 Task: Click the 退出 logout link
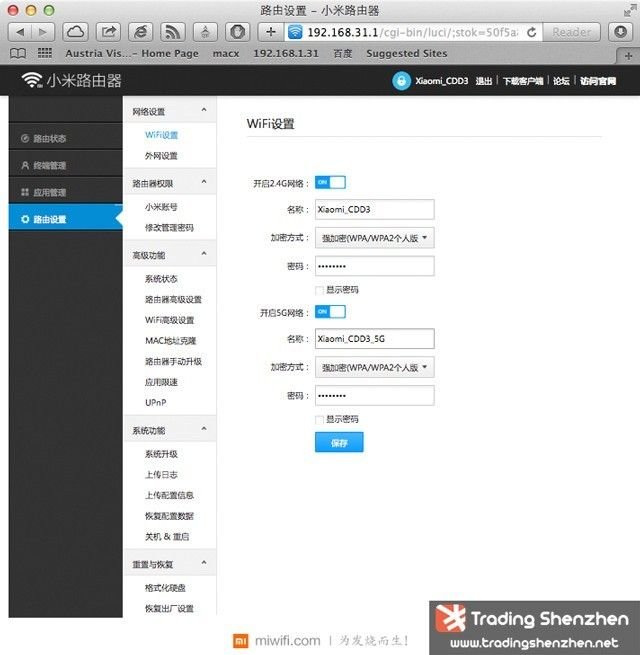pos(483,81)
